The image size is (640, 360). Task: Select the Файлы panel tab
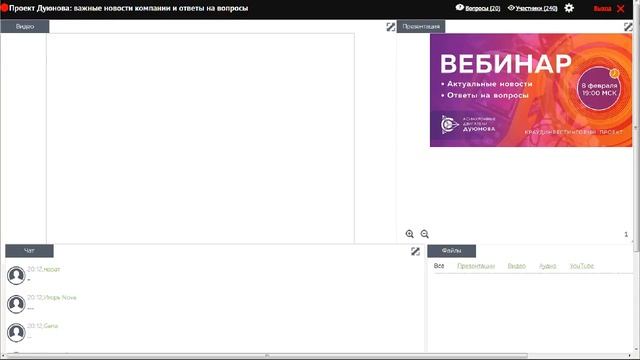[x=451, y=251]
